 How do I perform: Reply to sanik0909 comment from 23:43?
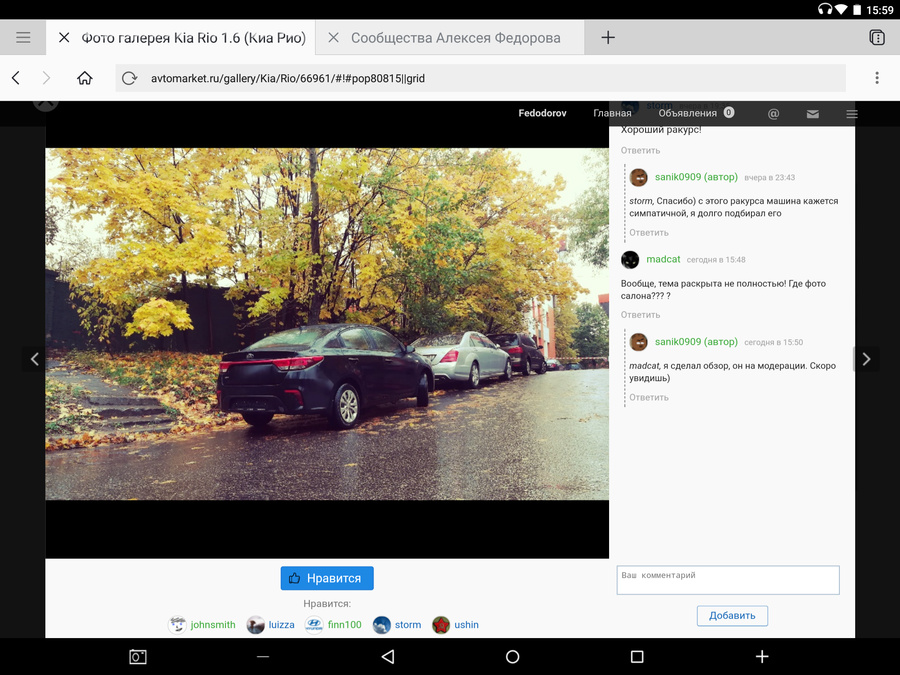649,232
